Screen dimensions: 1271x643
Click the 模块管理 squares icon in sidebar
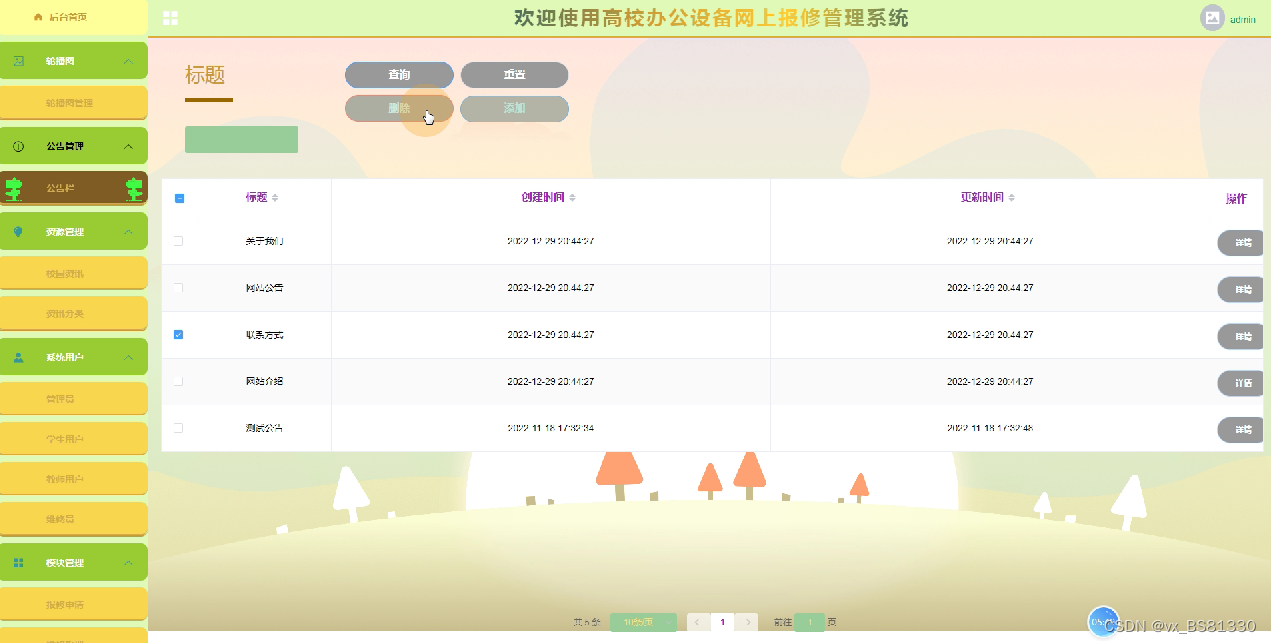point(18,563)
